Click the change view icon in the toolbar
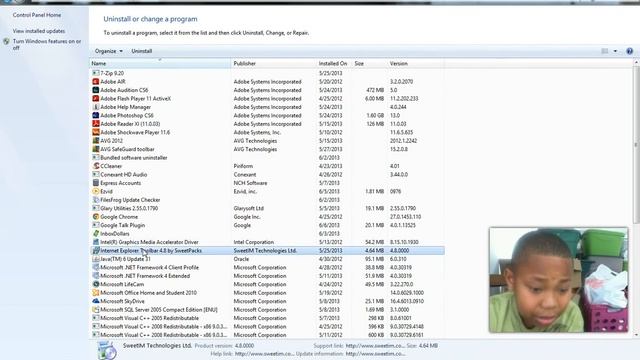The height and width of the screenshot is (360, 640). (x=604, y=51)
